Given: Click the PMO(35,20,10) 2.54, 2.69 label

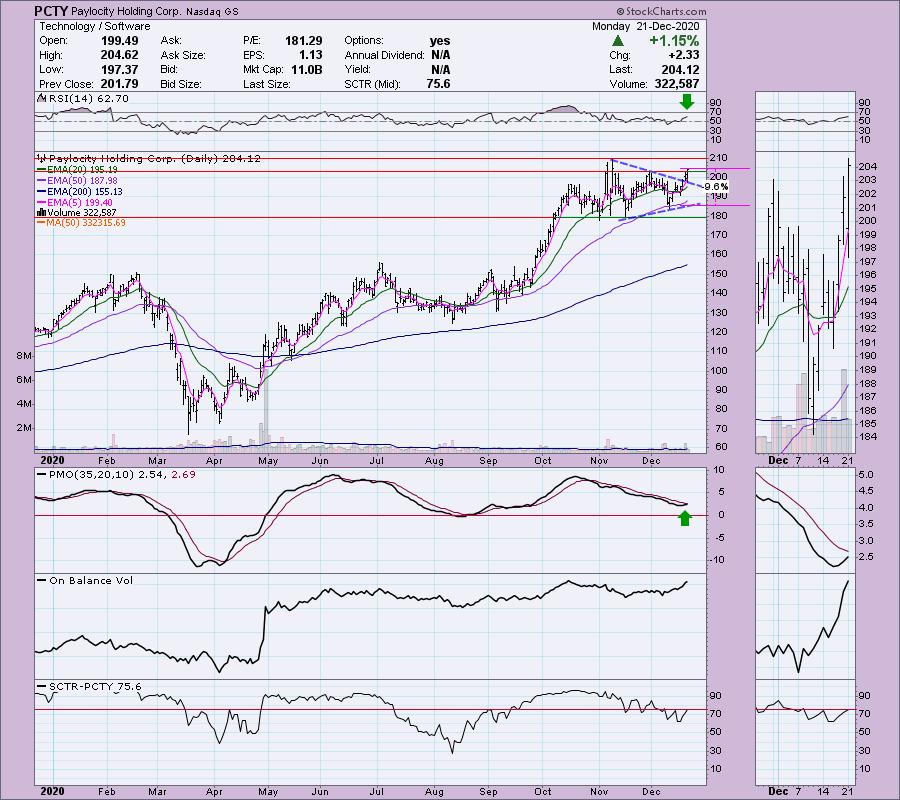Looking at the screenshot, I should pos(122,475).
